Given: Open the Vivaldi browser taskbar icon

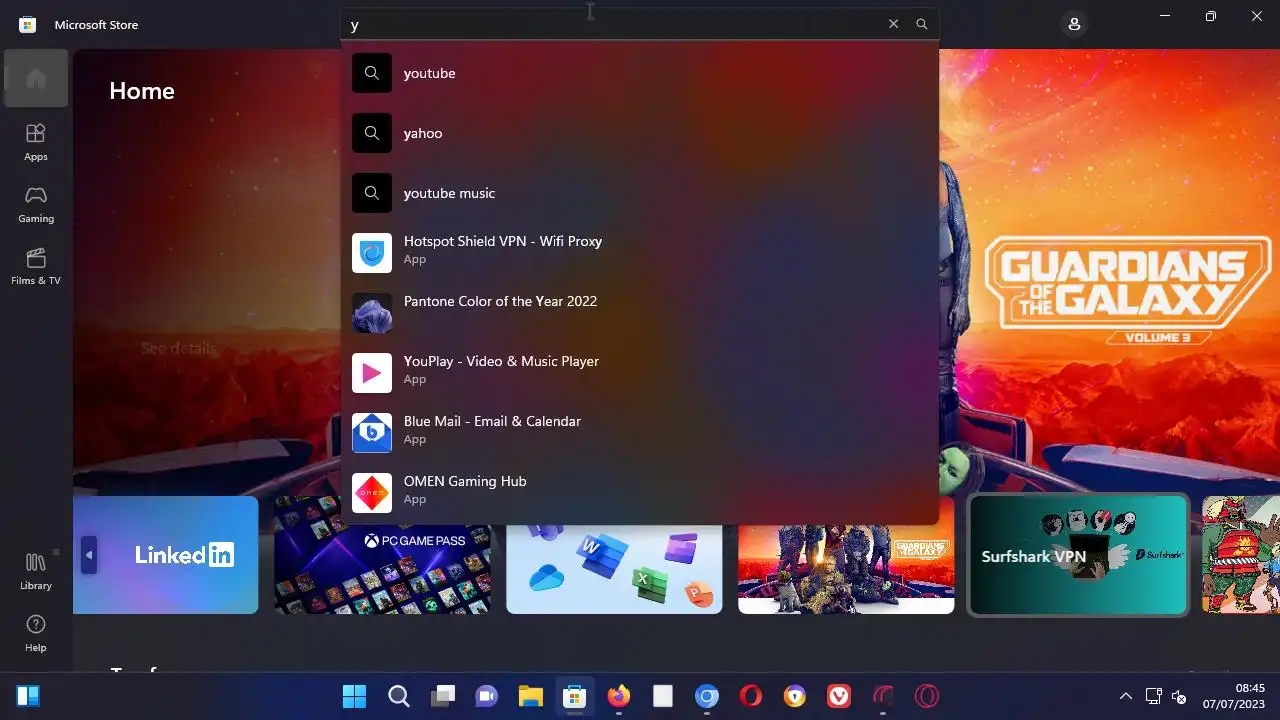Looking at the screenshot, I should point(839,696).
